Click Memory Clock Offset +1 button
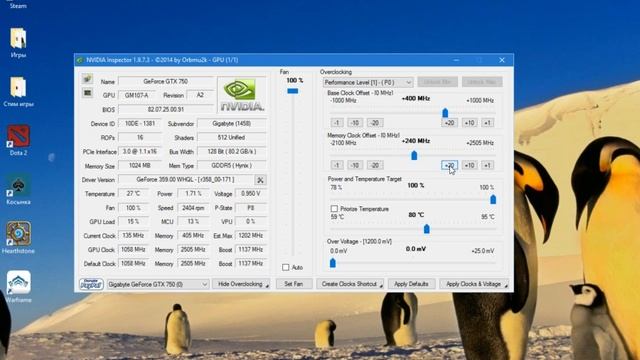 [x=487, y=165]
